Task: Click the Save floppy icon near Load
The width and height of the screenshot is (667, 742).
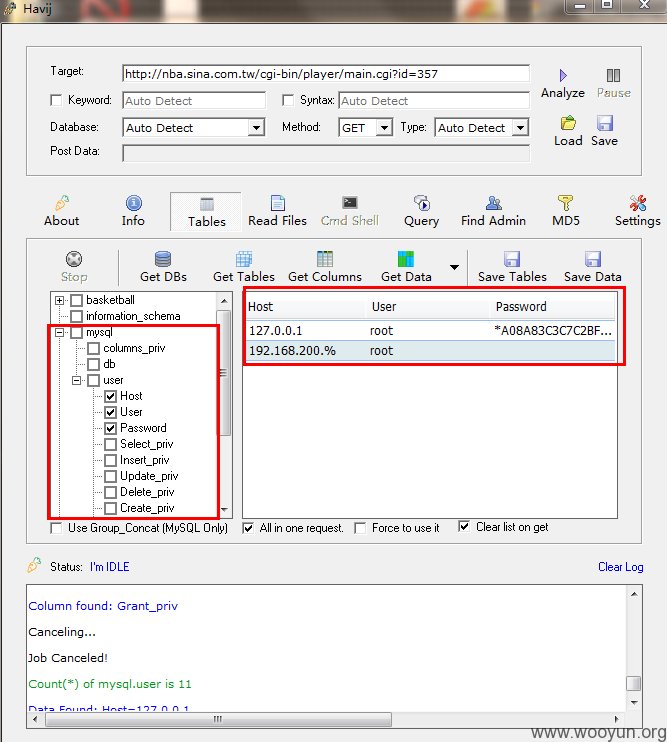Action: 605,123
